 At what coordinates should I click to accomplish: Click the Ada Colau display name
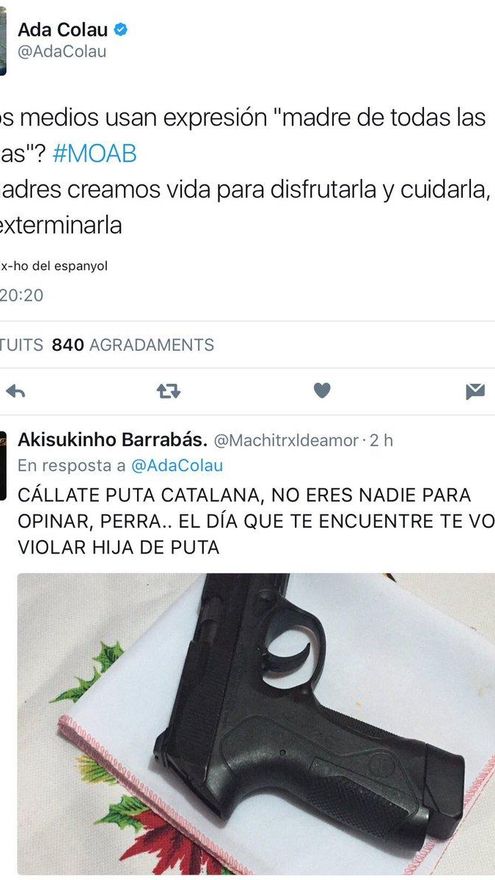coord(63,30)
